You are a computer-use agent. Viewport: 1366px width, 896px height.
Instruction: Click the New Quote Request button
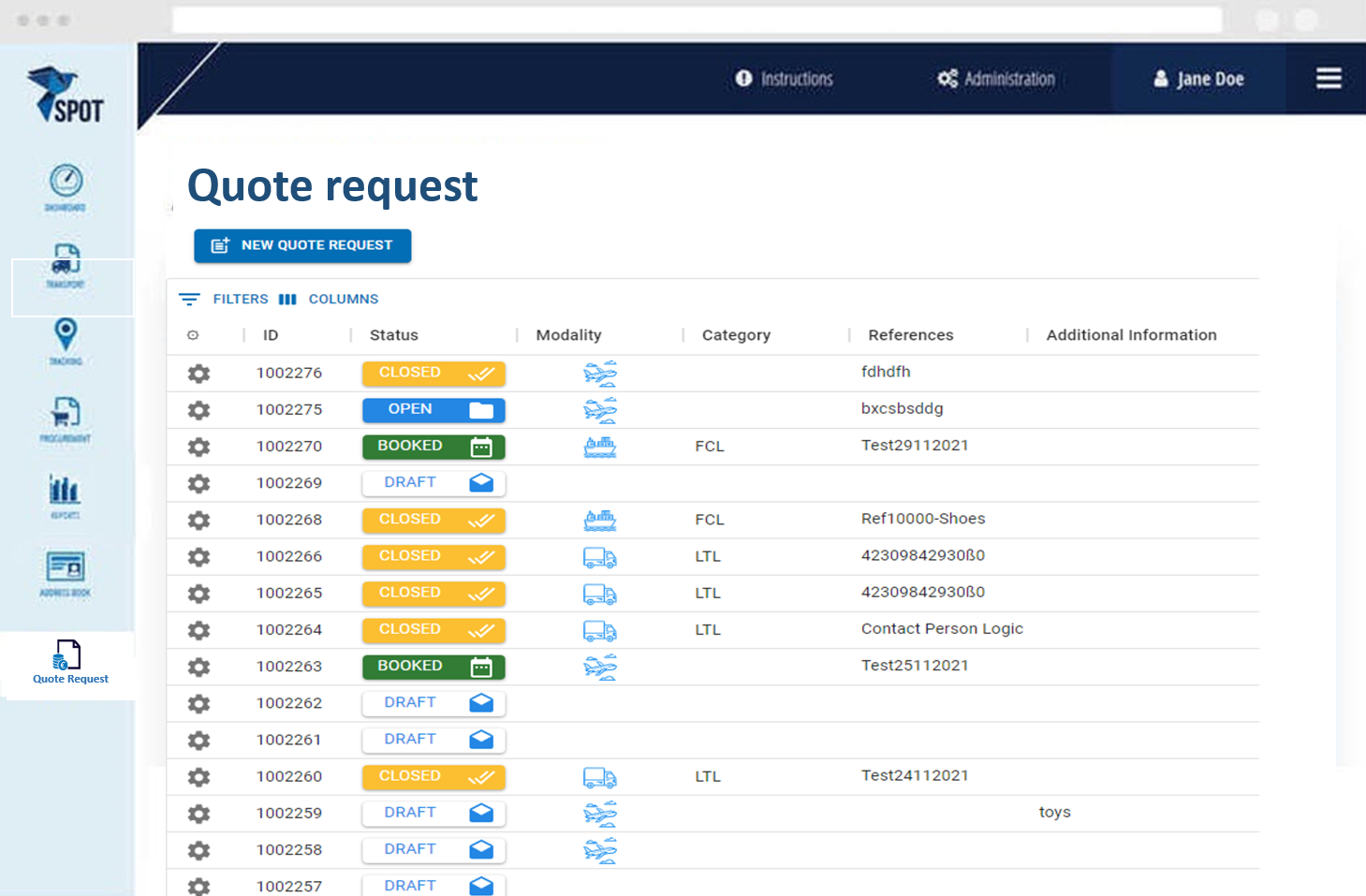coord(302,245)
